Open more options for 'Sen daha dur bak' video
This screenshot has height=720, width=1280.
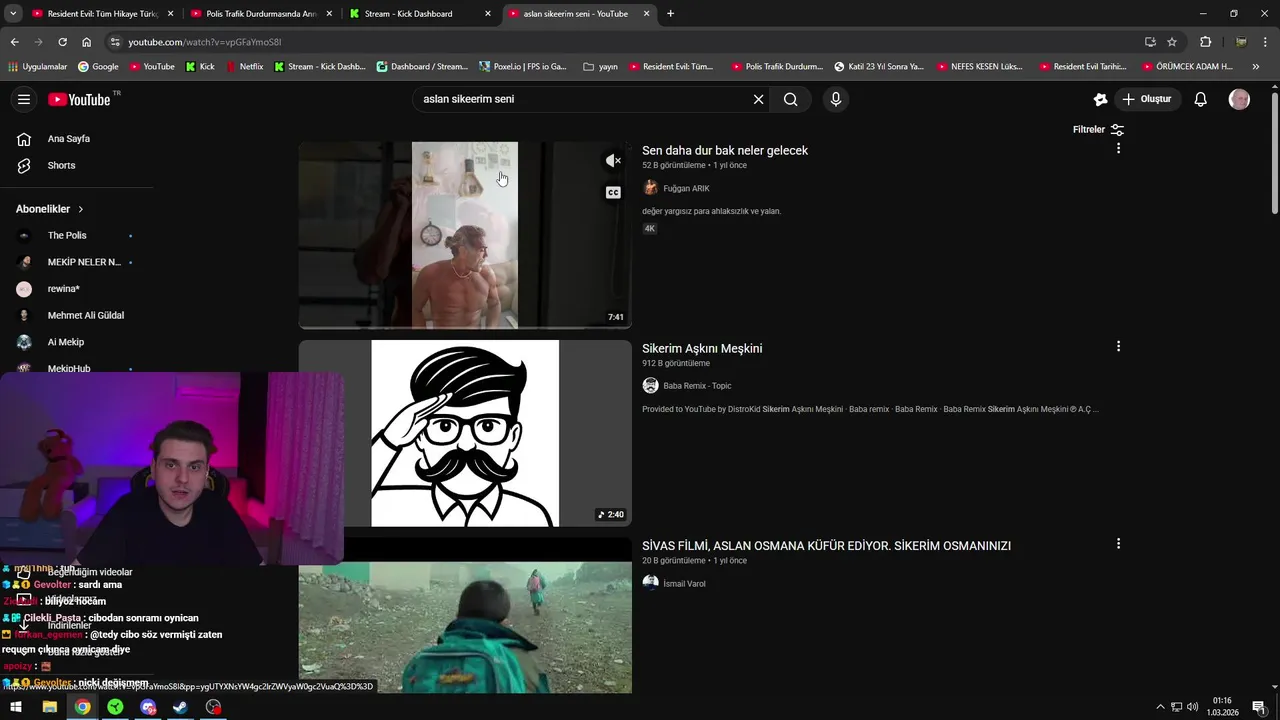(1118, 148)
